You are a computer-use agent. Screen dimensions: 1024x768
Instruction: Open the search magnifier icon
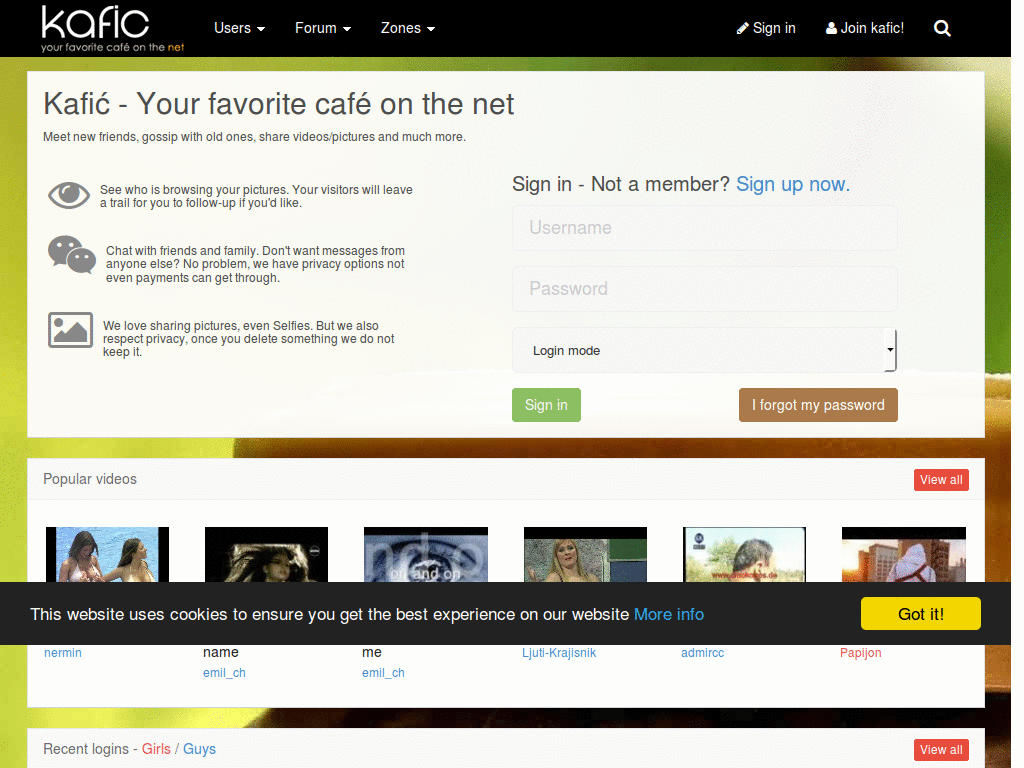(x=942, y=28)
